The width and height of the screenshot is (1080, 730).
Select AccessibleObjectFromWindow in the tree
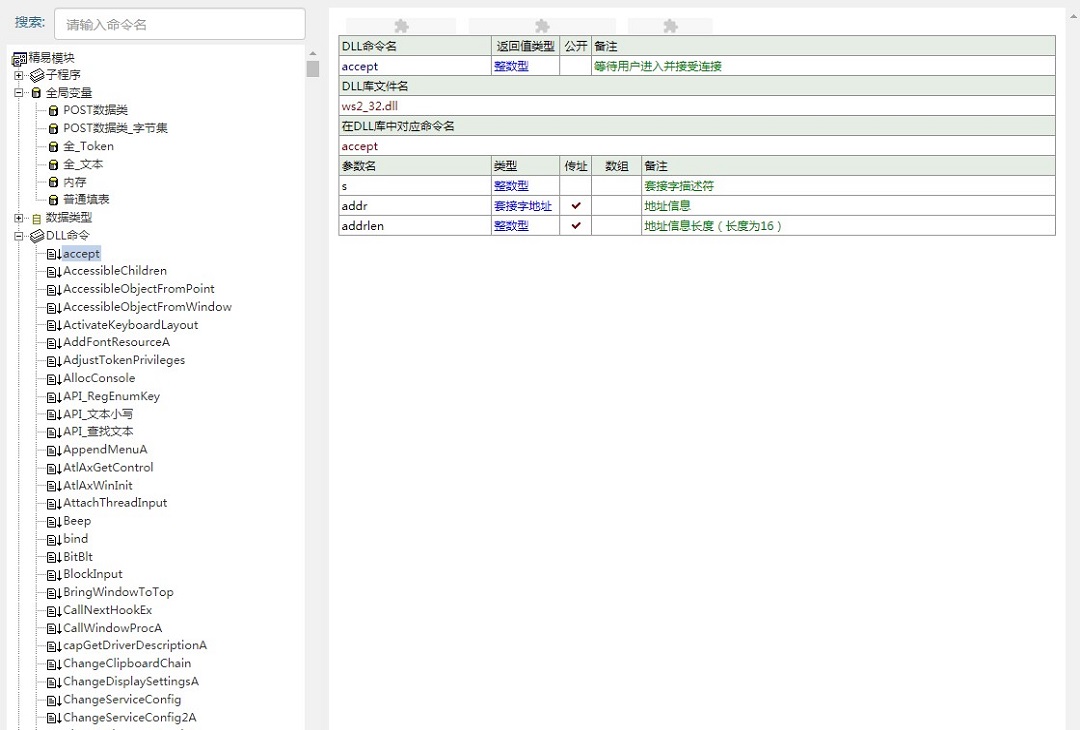[x=147, y=307]
